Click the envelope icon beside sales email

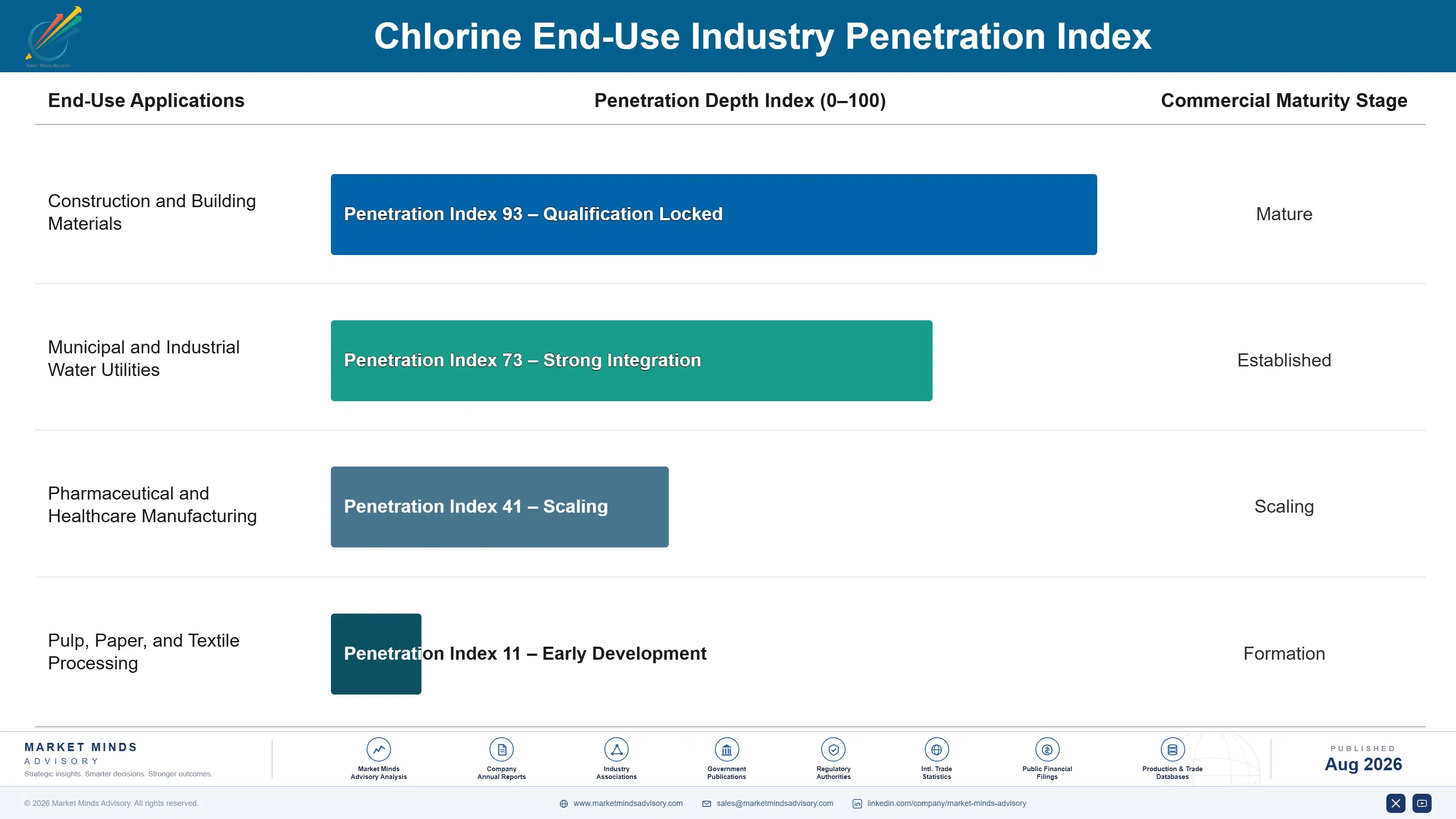click(x=707, y=804)
